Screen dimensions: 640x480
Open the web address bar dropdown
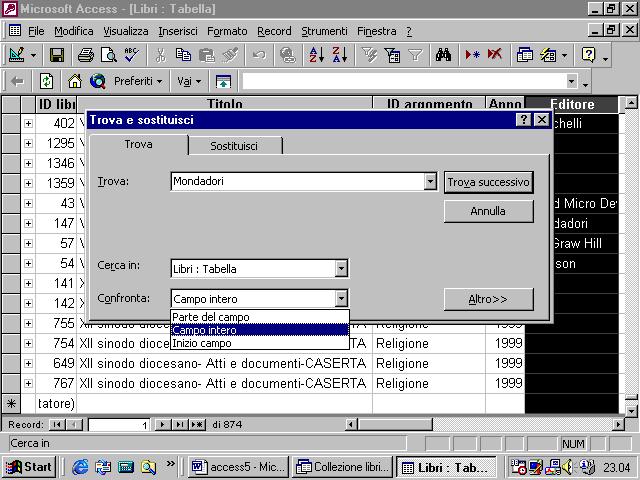tap(572, 81)
